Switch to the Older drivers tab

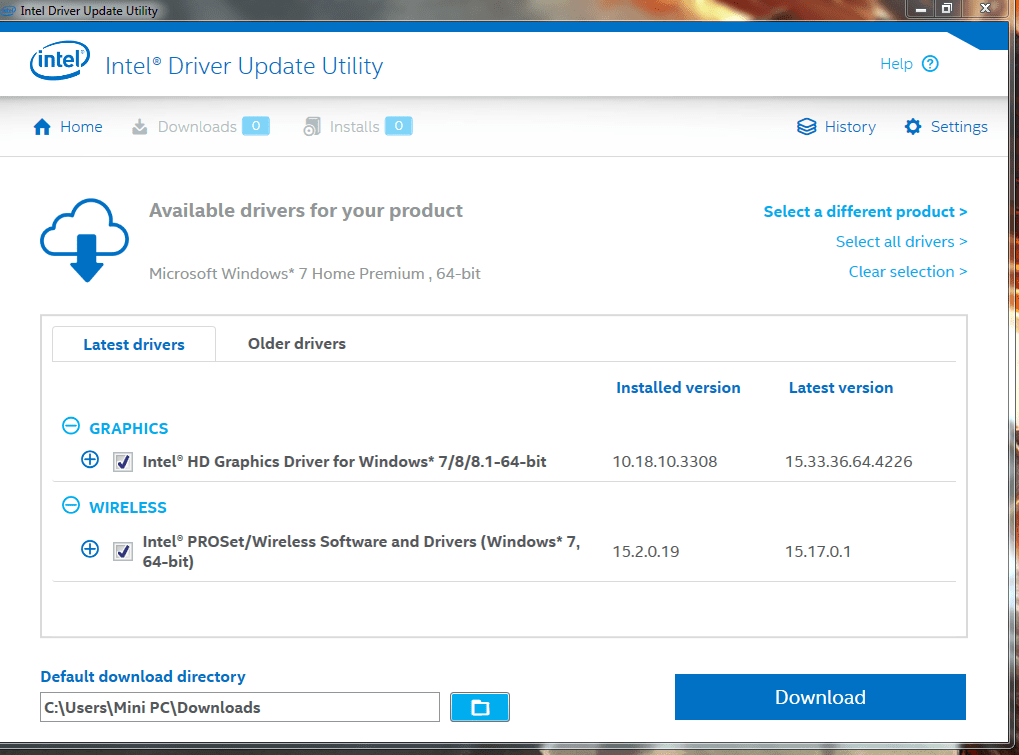(297, 344)
